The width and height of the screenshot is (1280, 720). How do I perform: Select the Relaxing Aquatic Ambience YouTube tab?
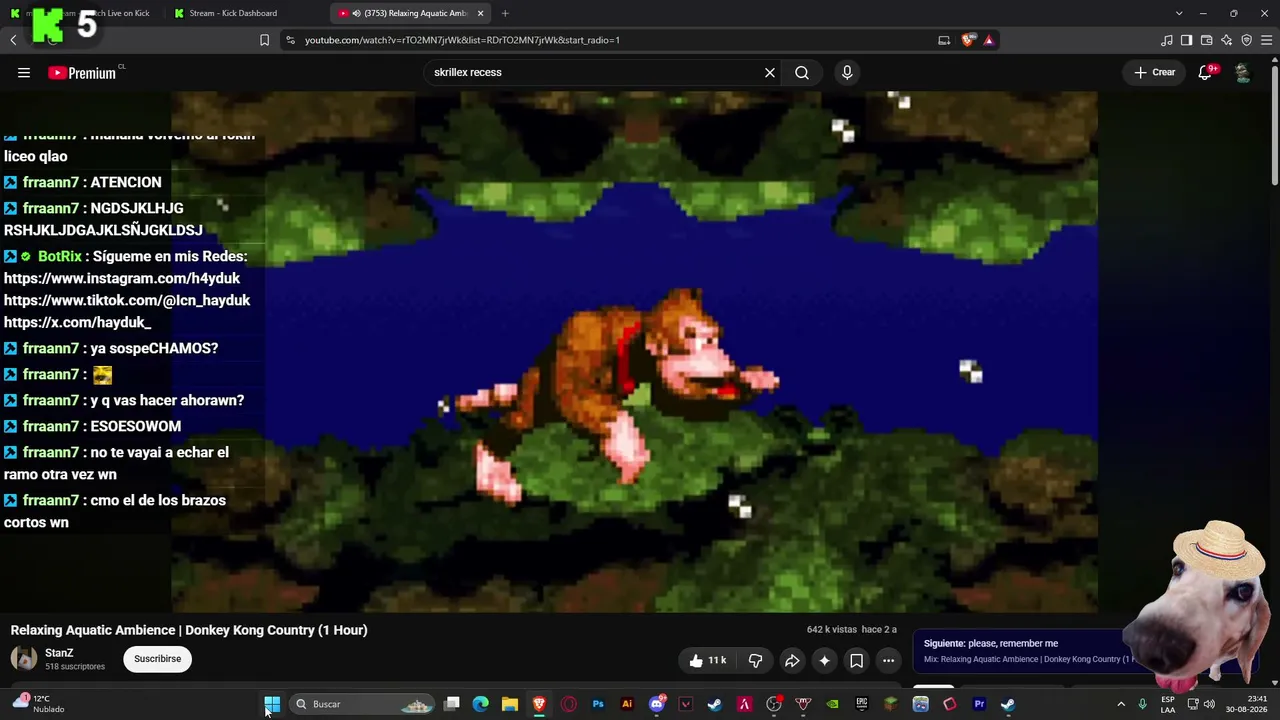pos(409,13)
